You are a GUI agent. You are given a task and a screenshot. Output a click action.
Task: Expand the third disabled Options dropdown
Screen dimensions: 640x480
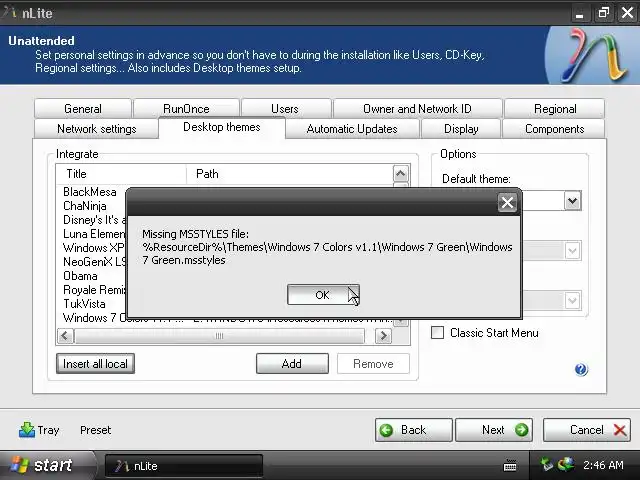click(x=572, y=300)
